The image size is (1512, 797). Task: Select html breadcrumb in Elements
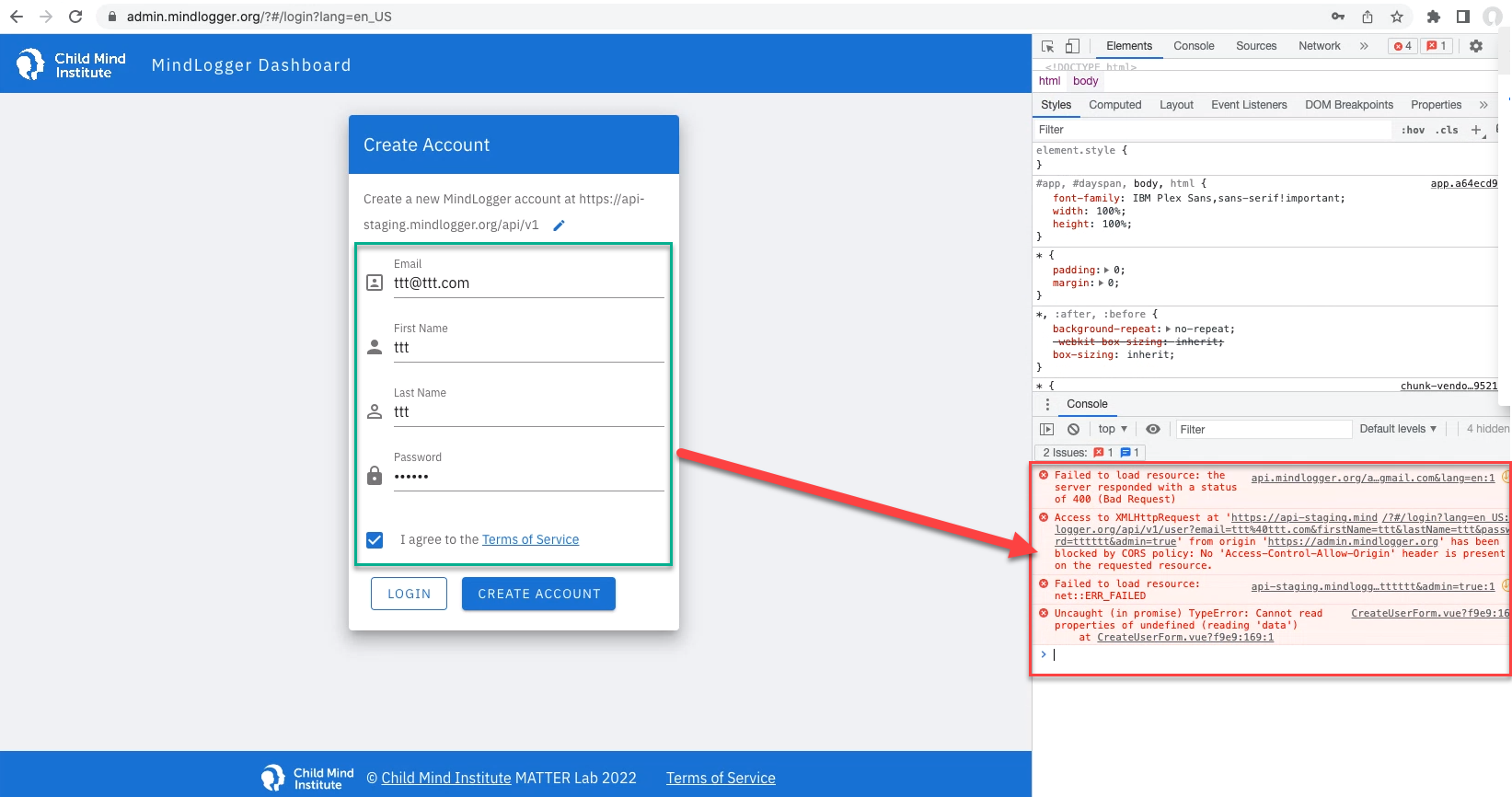coord(1049,81)
